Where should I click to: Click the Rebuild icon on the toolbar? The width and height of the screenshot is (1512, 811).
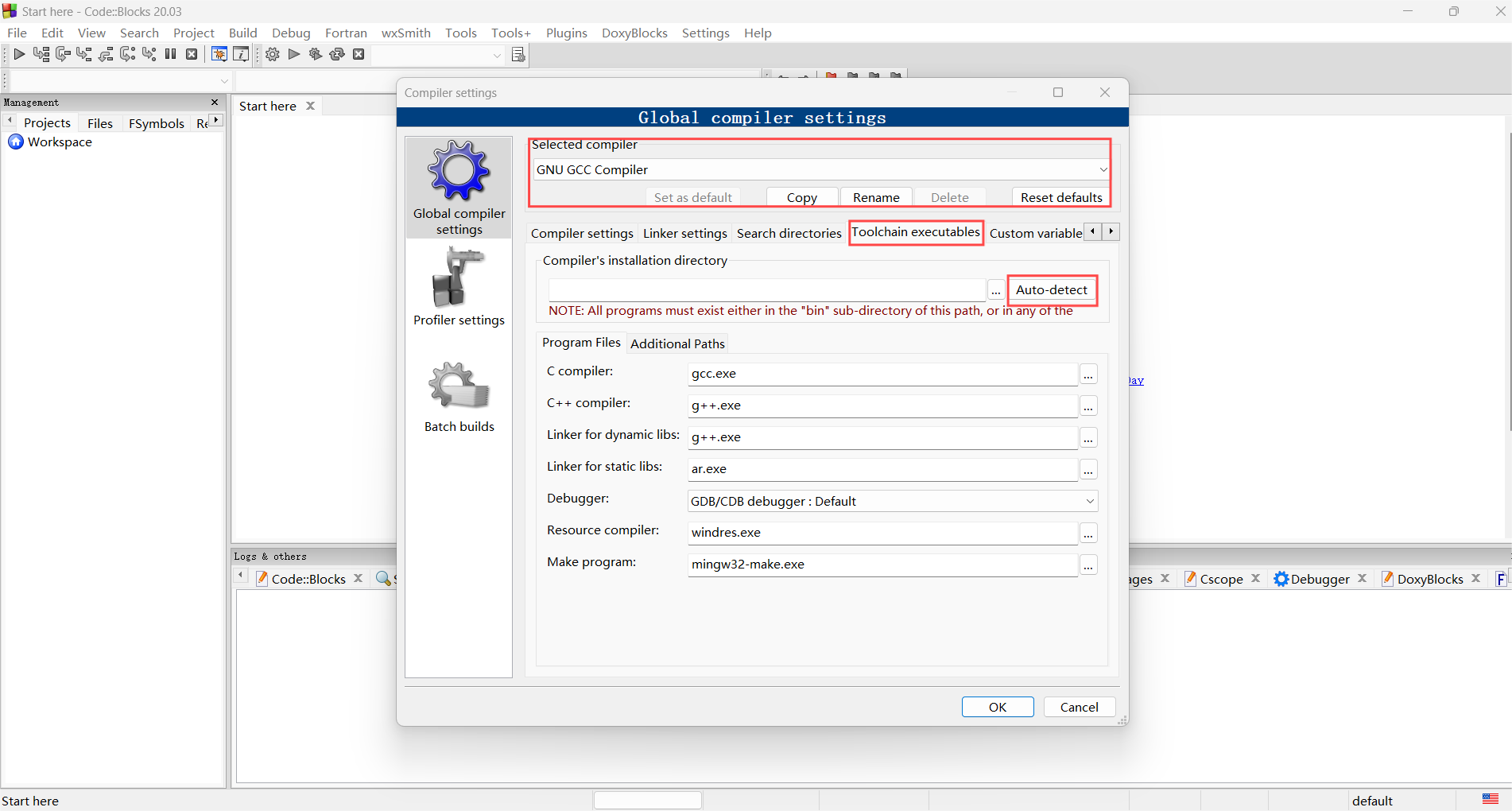pyautogui.click(x=337, y=54)
